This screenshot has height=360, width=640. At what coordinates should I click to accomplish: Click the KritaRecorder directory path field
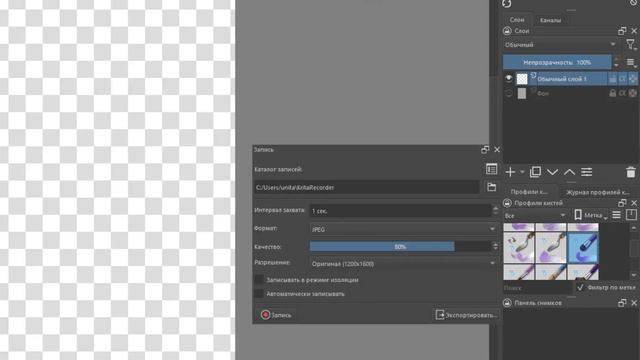coord(367,187)
